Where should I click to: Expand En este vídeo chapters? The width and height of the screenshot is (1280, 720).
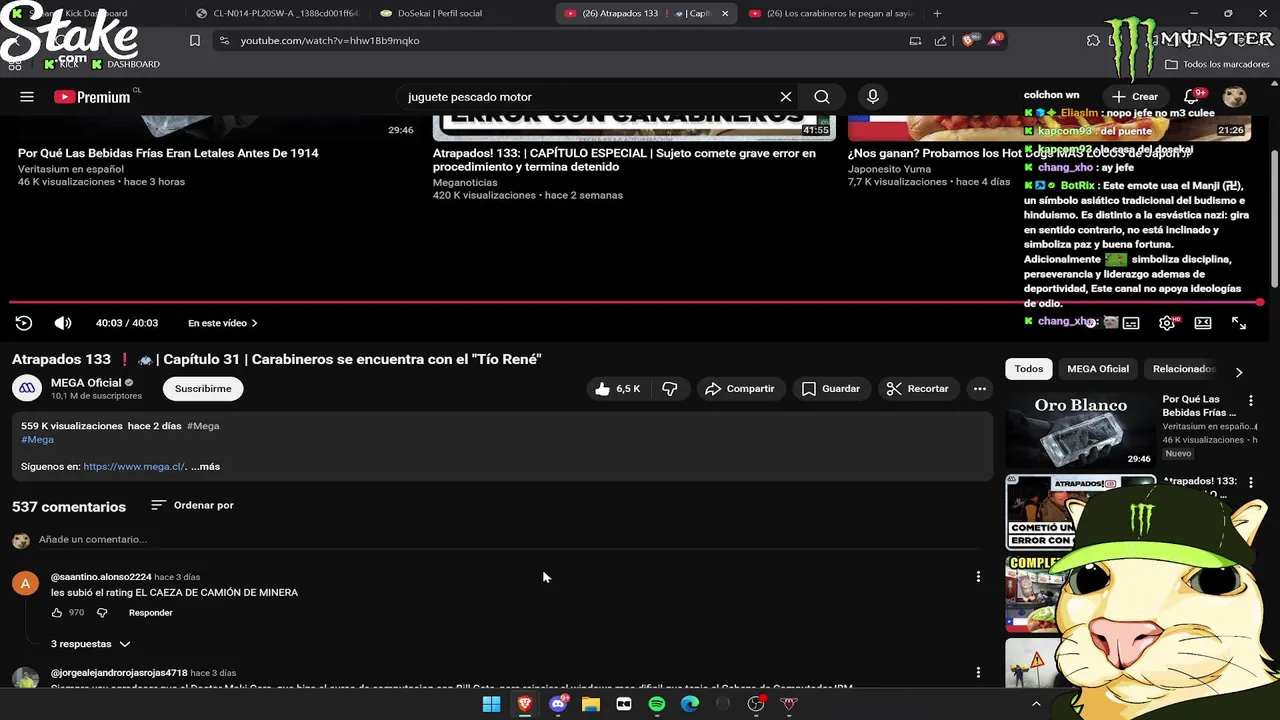coord(223,323)
